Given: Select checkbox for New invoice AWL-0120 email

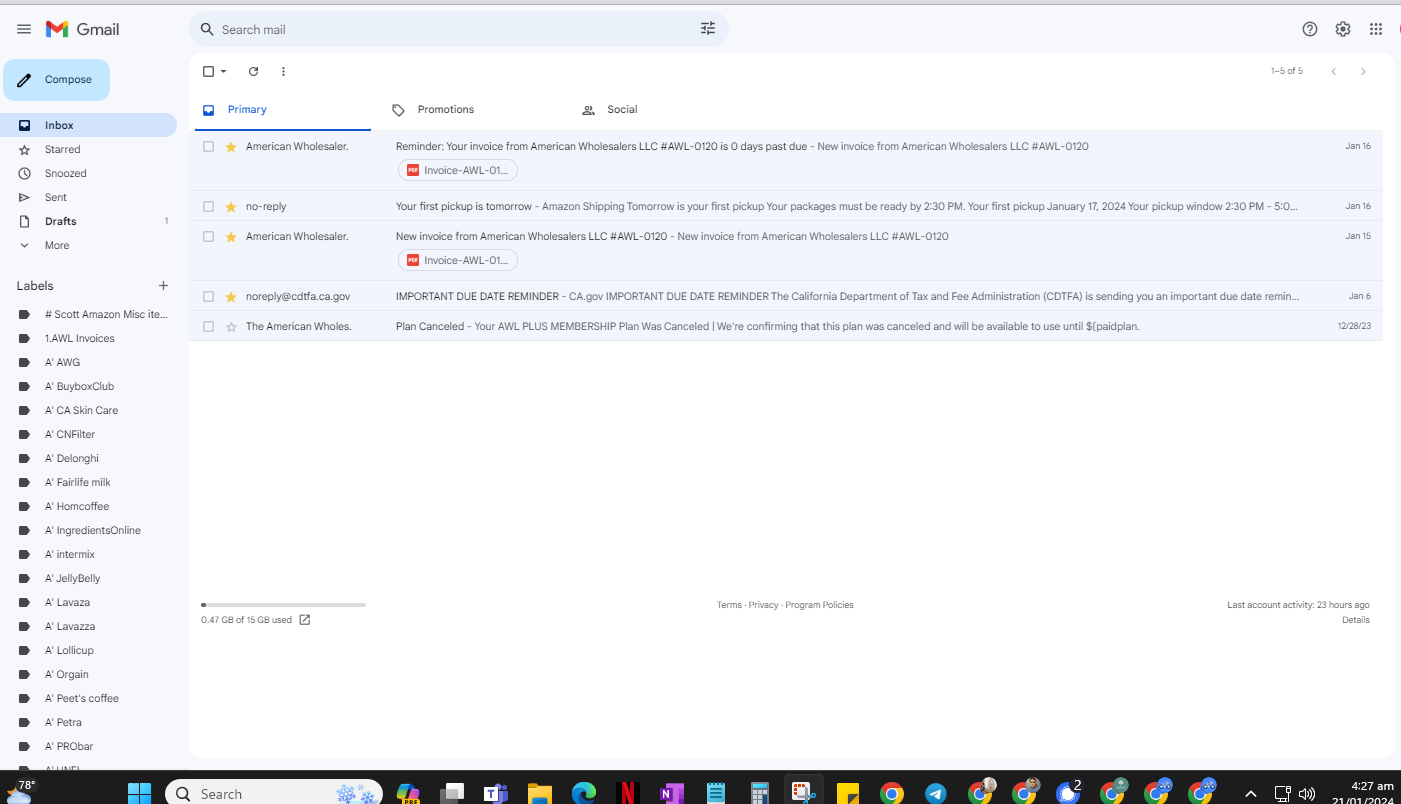Looking at the screenshot, I should pos(208,236).
